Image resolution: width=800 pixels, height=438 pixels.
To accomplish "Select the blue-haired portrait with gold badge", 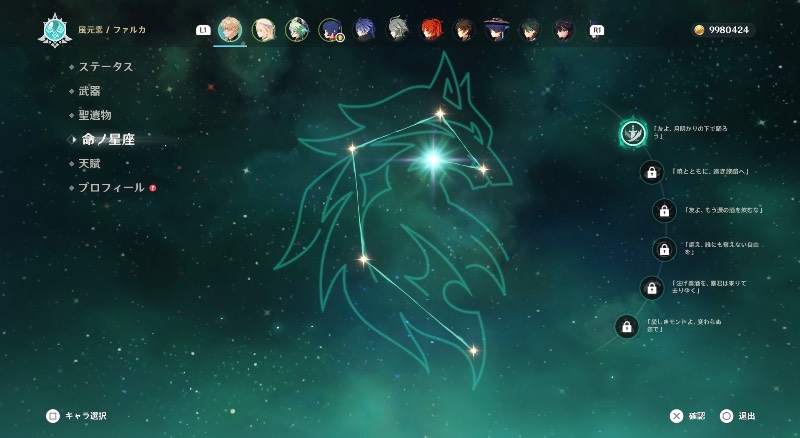I will [x=331, y=30].
